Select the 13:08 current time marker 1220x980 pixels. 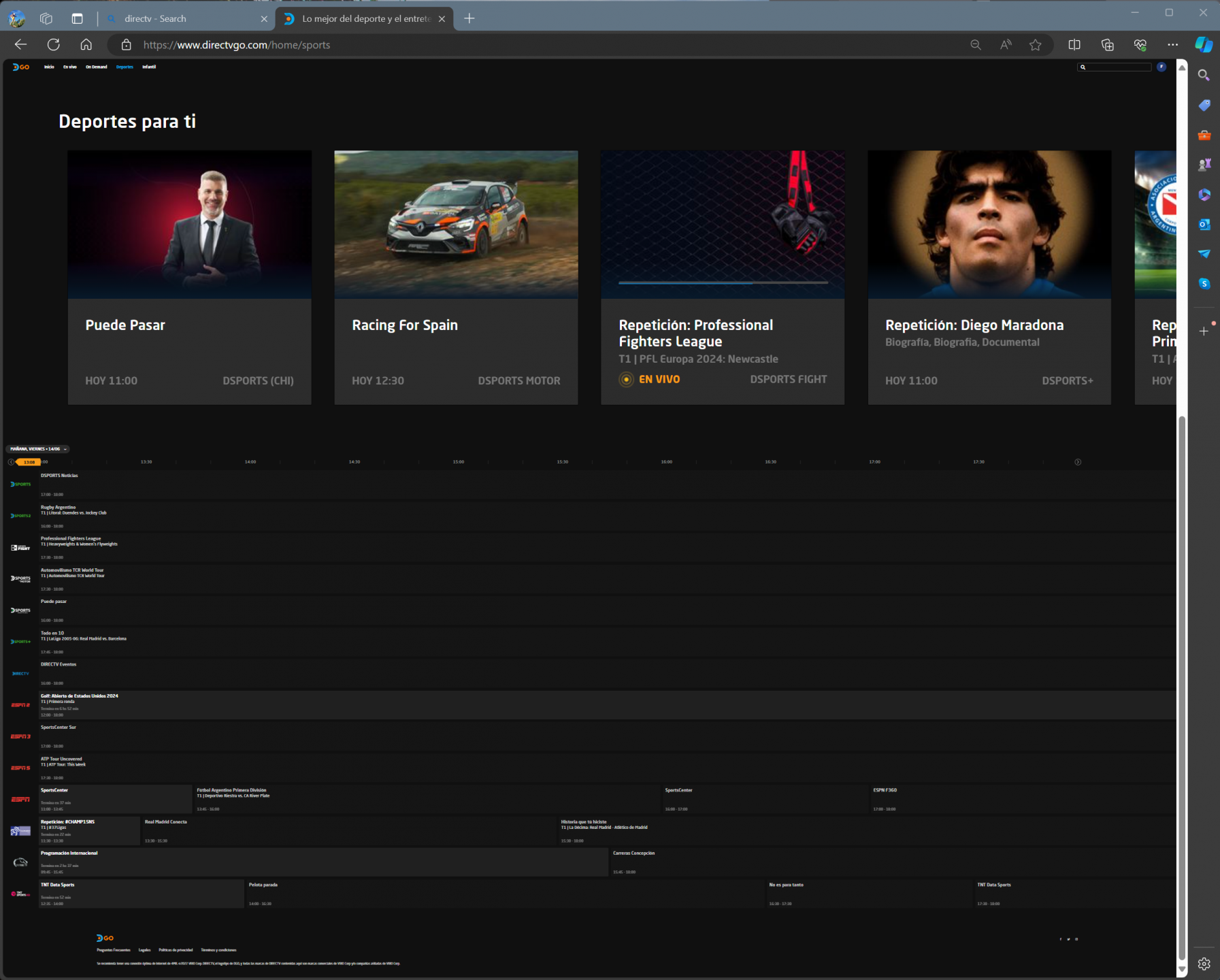(x=29, y=462)
